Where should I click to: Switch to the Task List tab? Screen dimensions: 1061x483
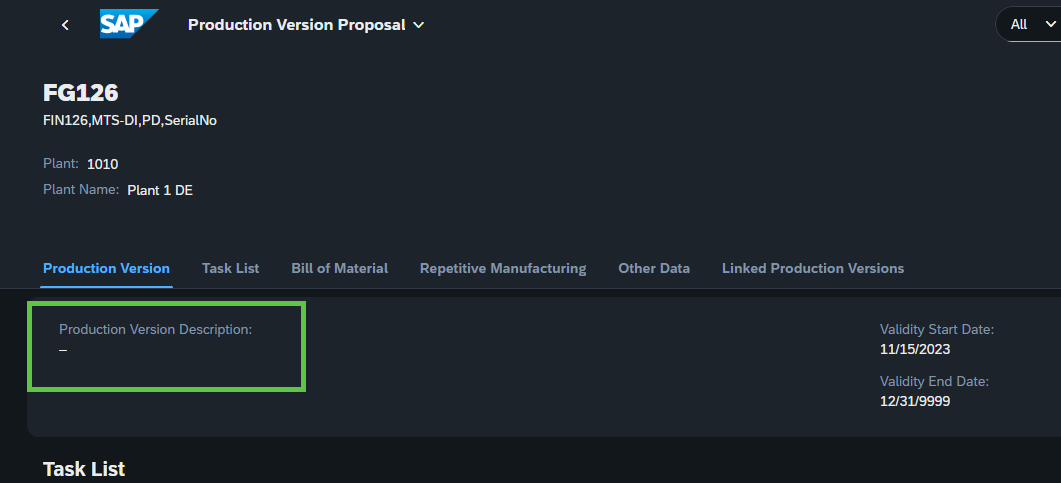click(x=230, y=269)
